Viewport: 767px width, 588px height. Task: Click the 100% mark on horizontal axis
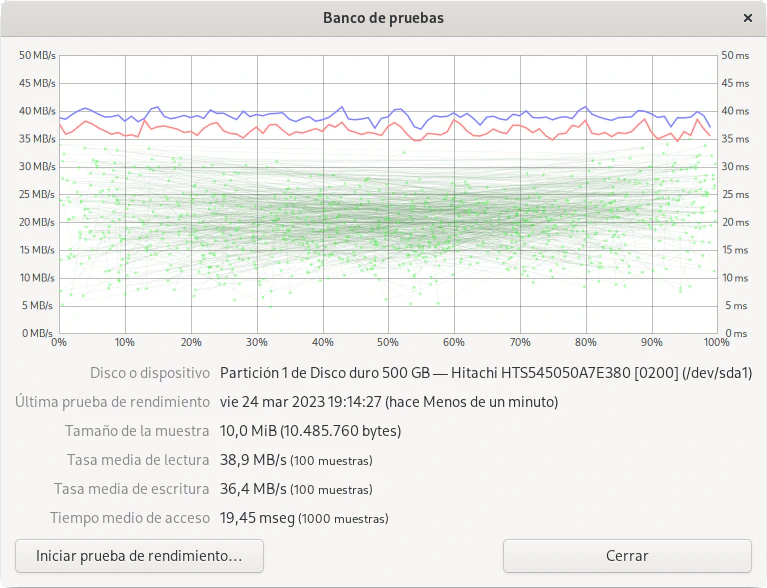[x=716, y=343]
